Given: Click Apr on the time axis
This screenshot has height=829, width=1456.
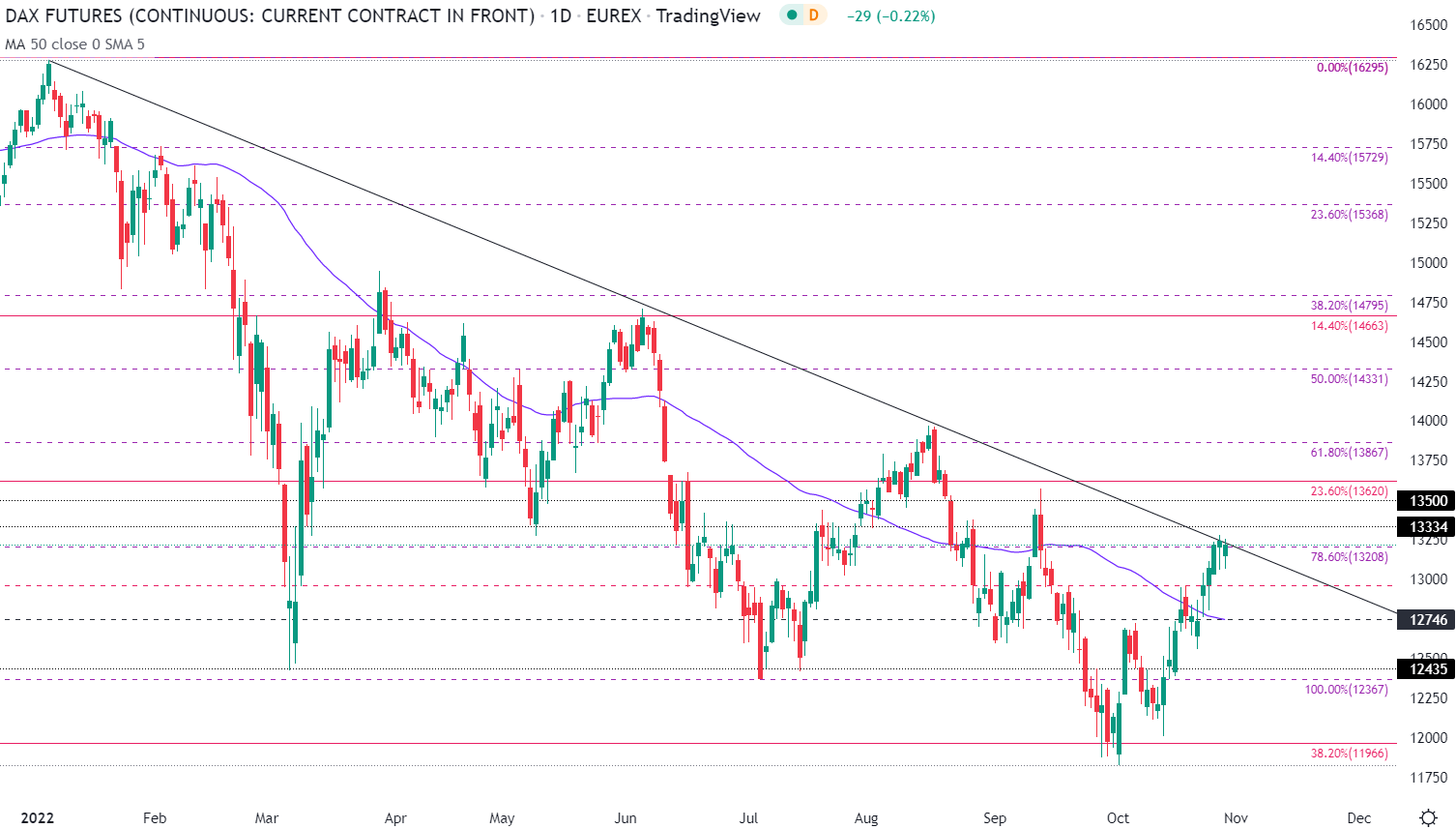Looking at the screenshot, I should (x=395, y=818).
